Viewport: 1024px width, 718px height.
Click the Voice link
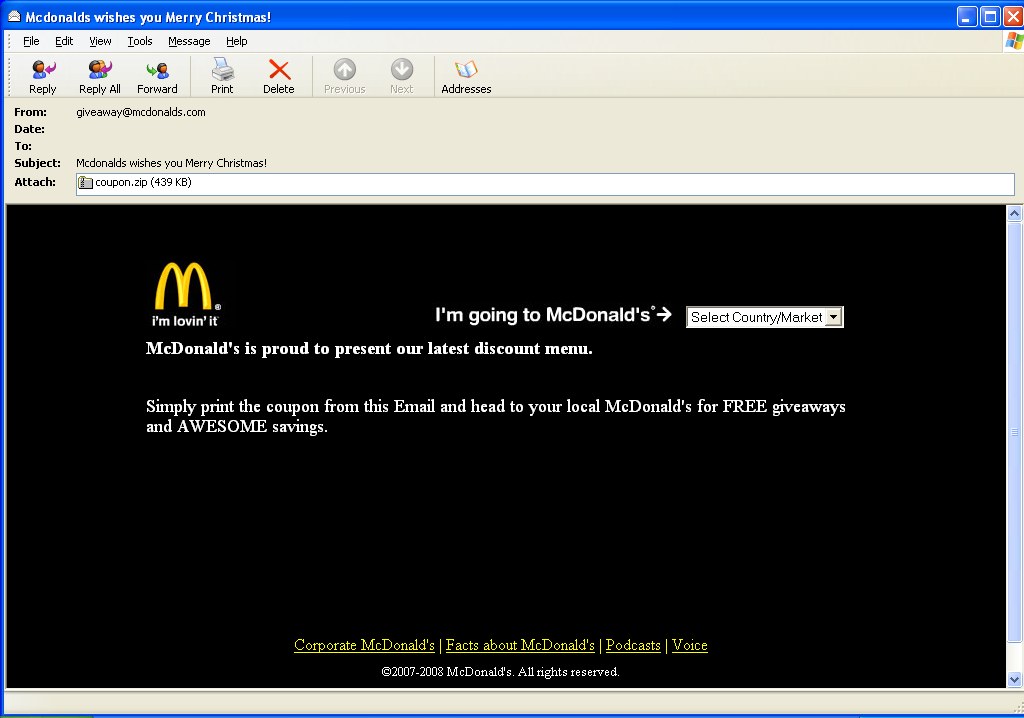[x=690, y=645]
